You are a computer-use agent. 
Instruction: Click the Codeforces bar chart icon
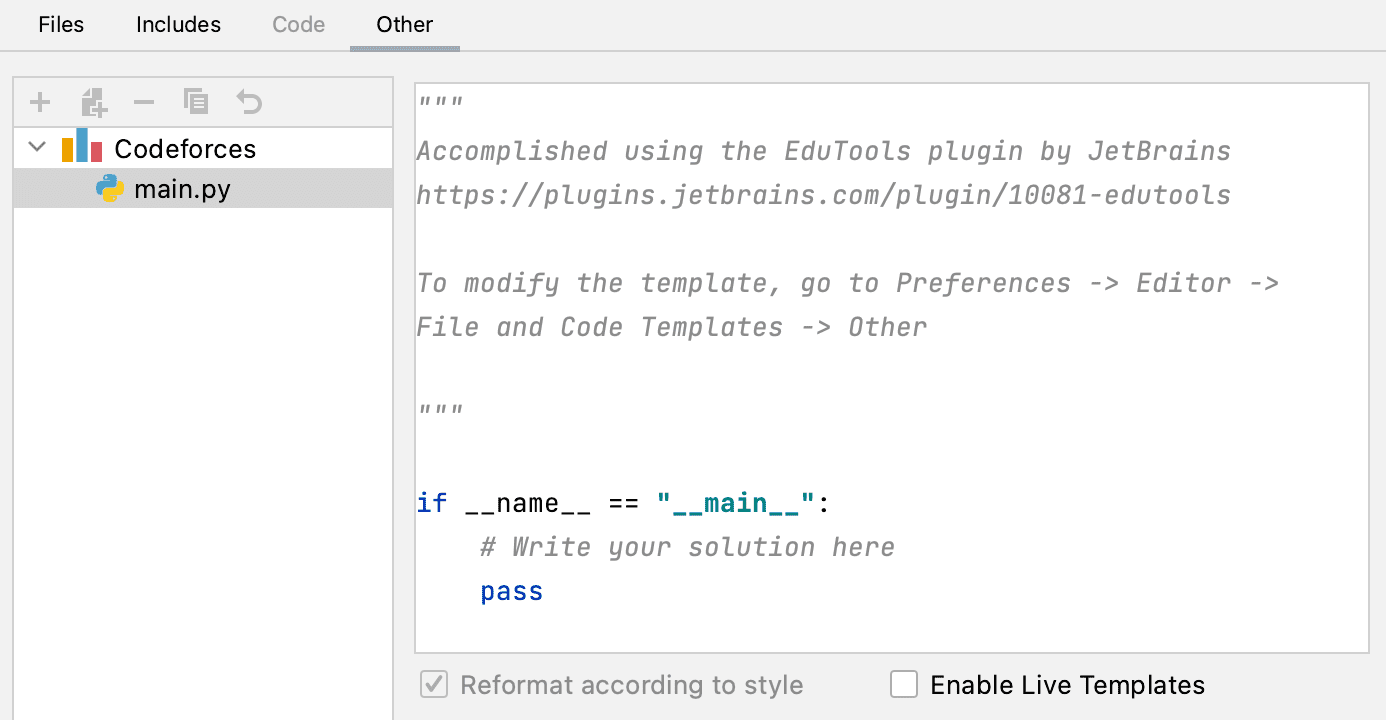(x=82, y=147)
